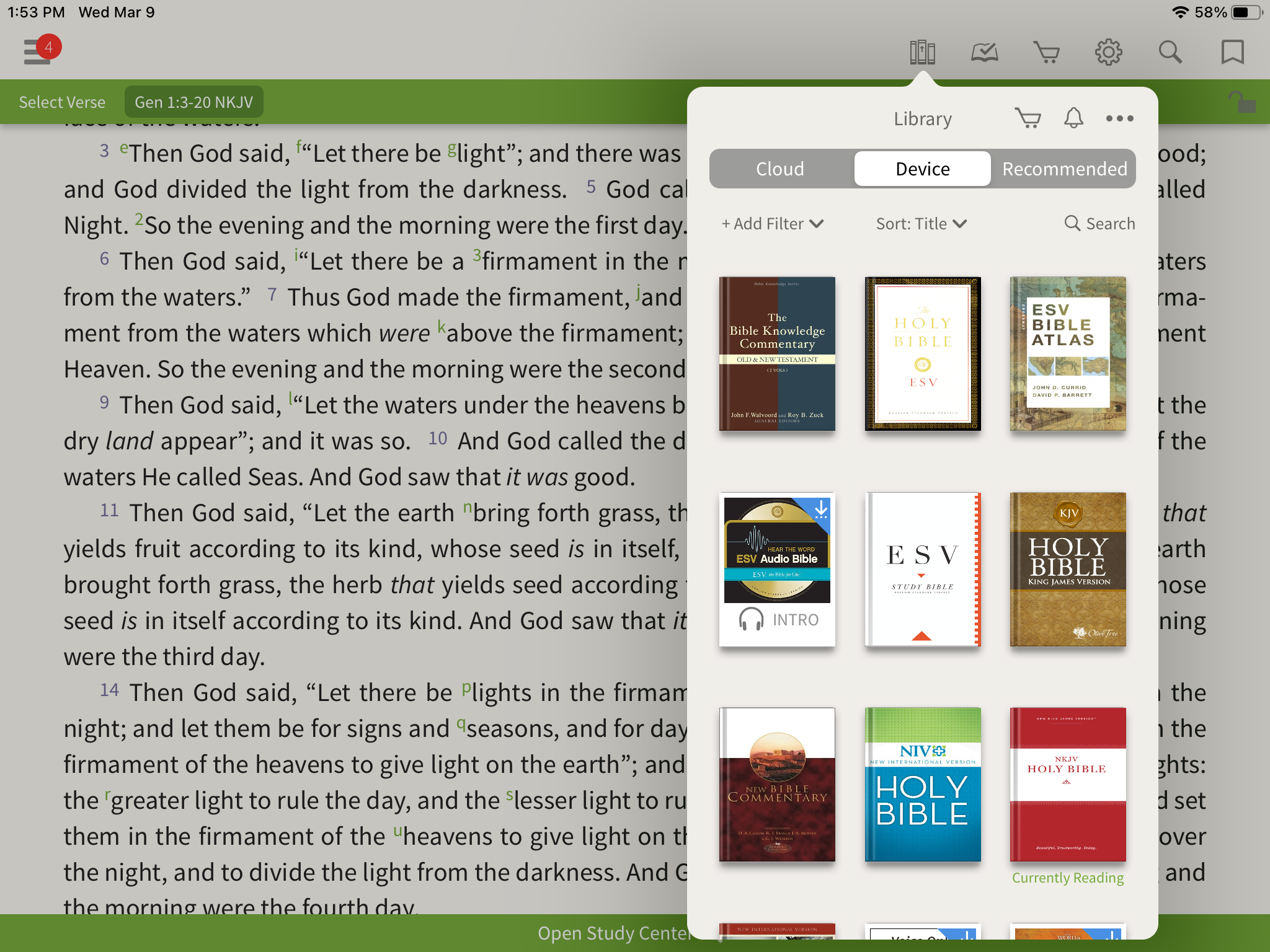1270x952 pixels.
Task: Open the Library bookshelf icon in toolbar
Action: pos(922,52)
